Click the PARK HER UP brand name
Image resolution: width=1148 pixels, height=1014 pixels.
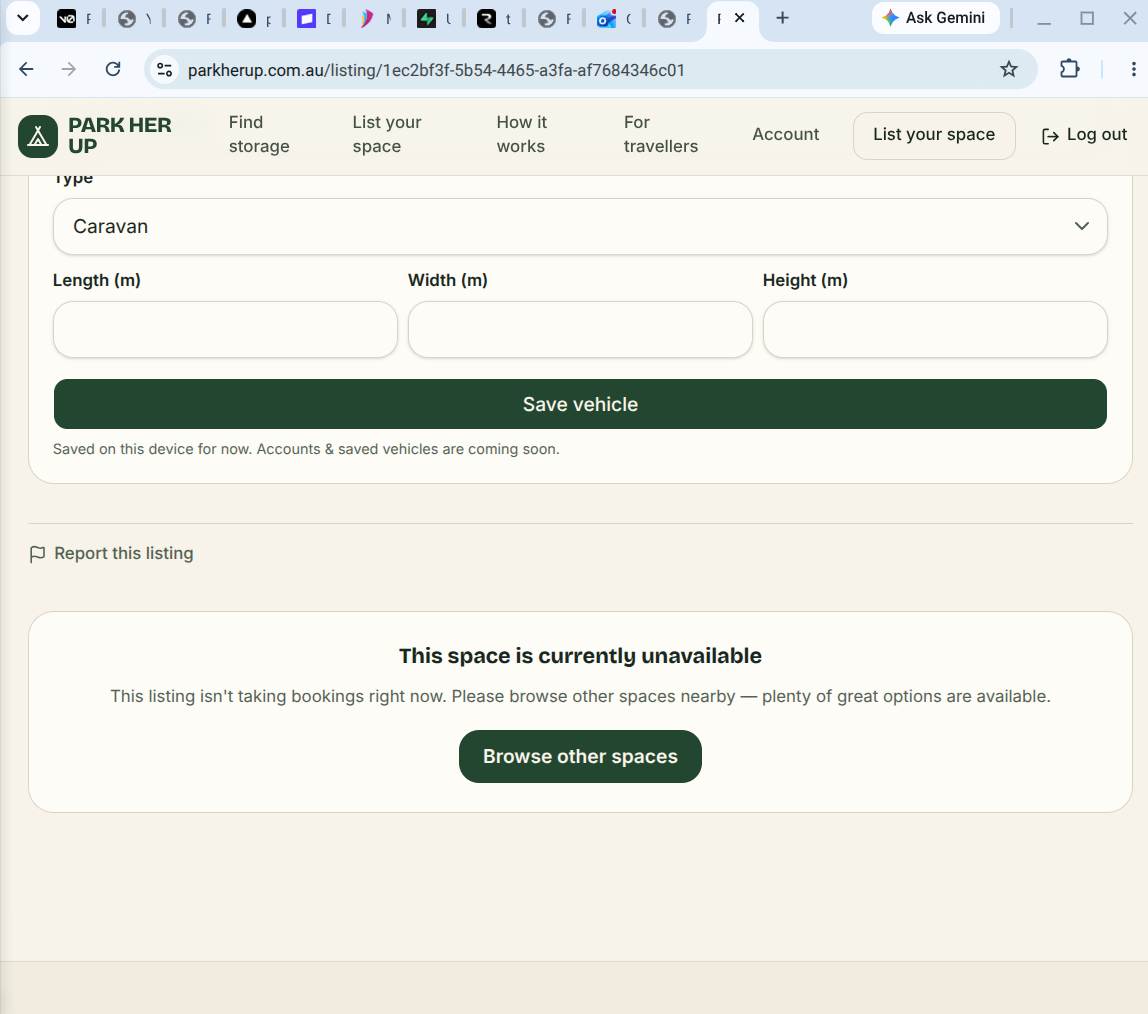point(120,136)
